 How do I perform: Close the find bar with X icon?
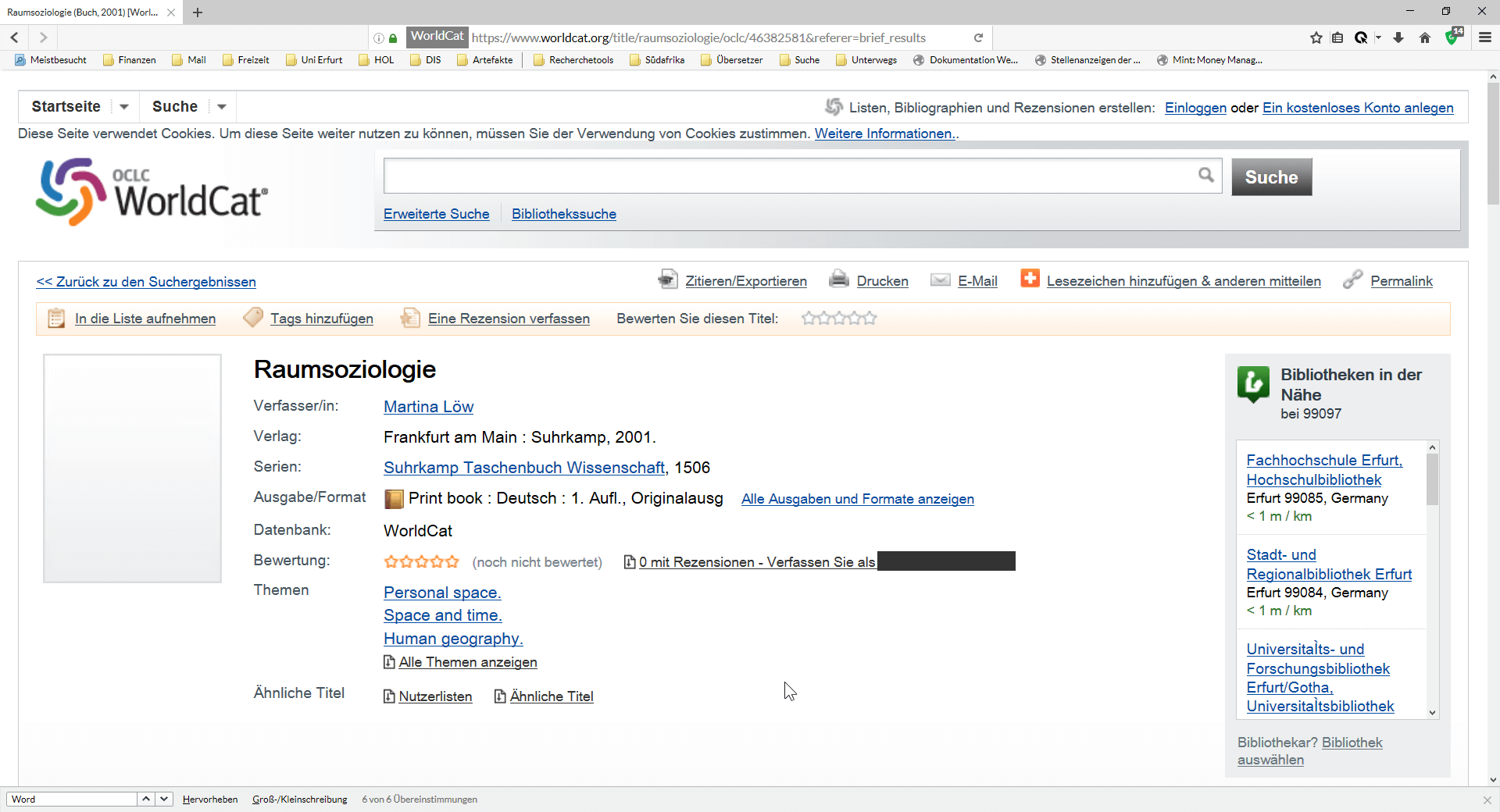pyautogui.click(x=1487, y=800)
